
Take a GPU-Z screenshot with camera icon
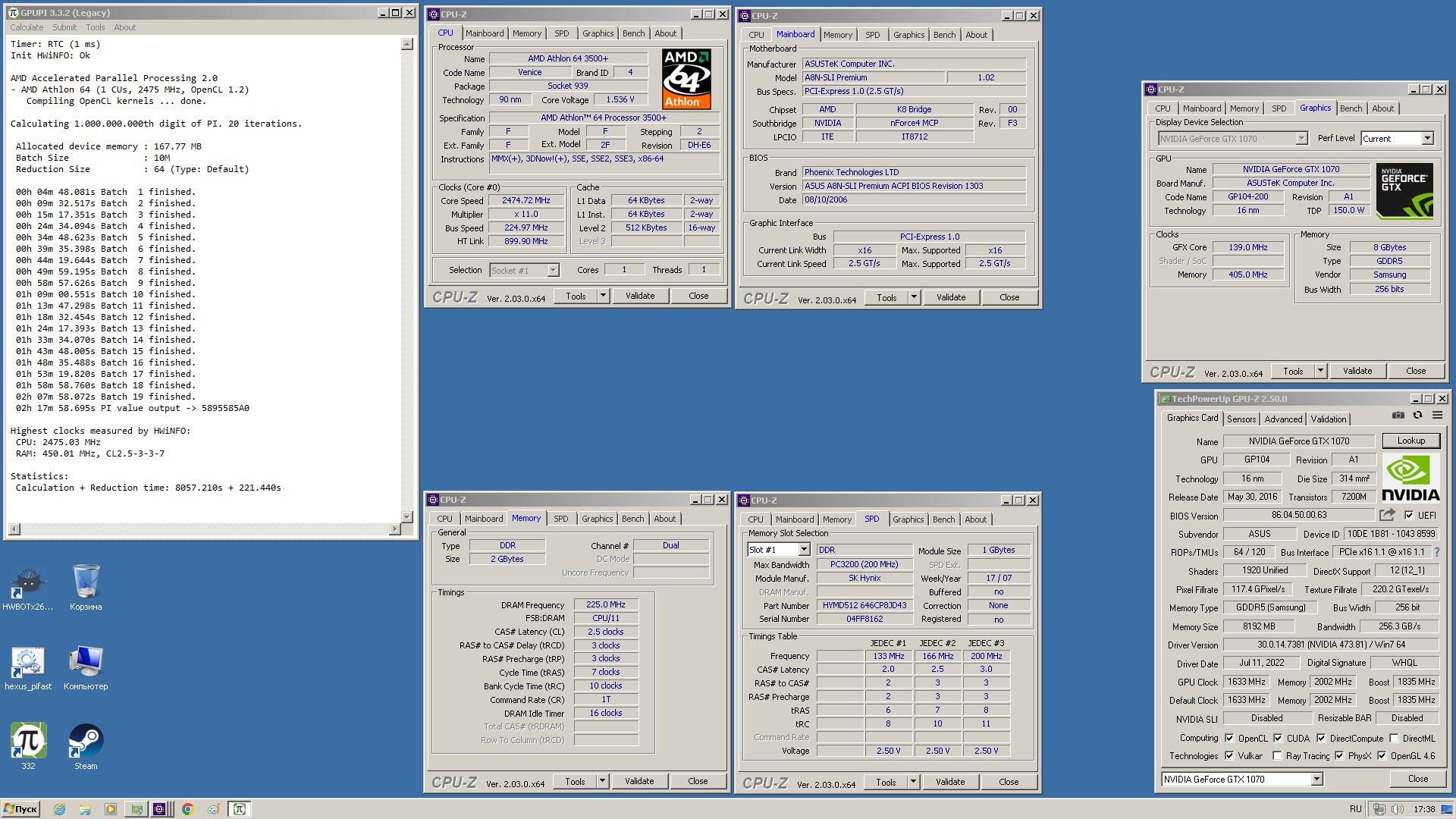click(x=1398, y=416)
